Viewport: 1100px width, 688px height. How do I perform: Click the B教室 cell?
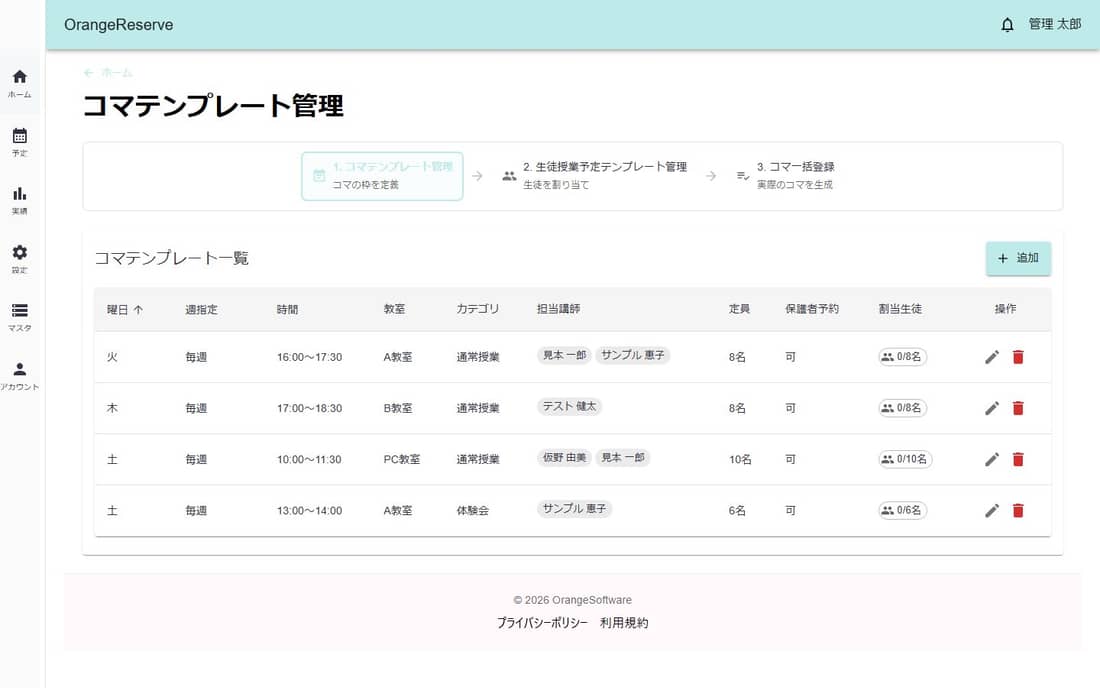click(398, 408)
